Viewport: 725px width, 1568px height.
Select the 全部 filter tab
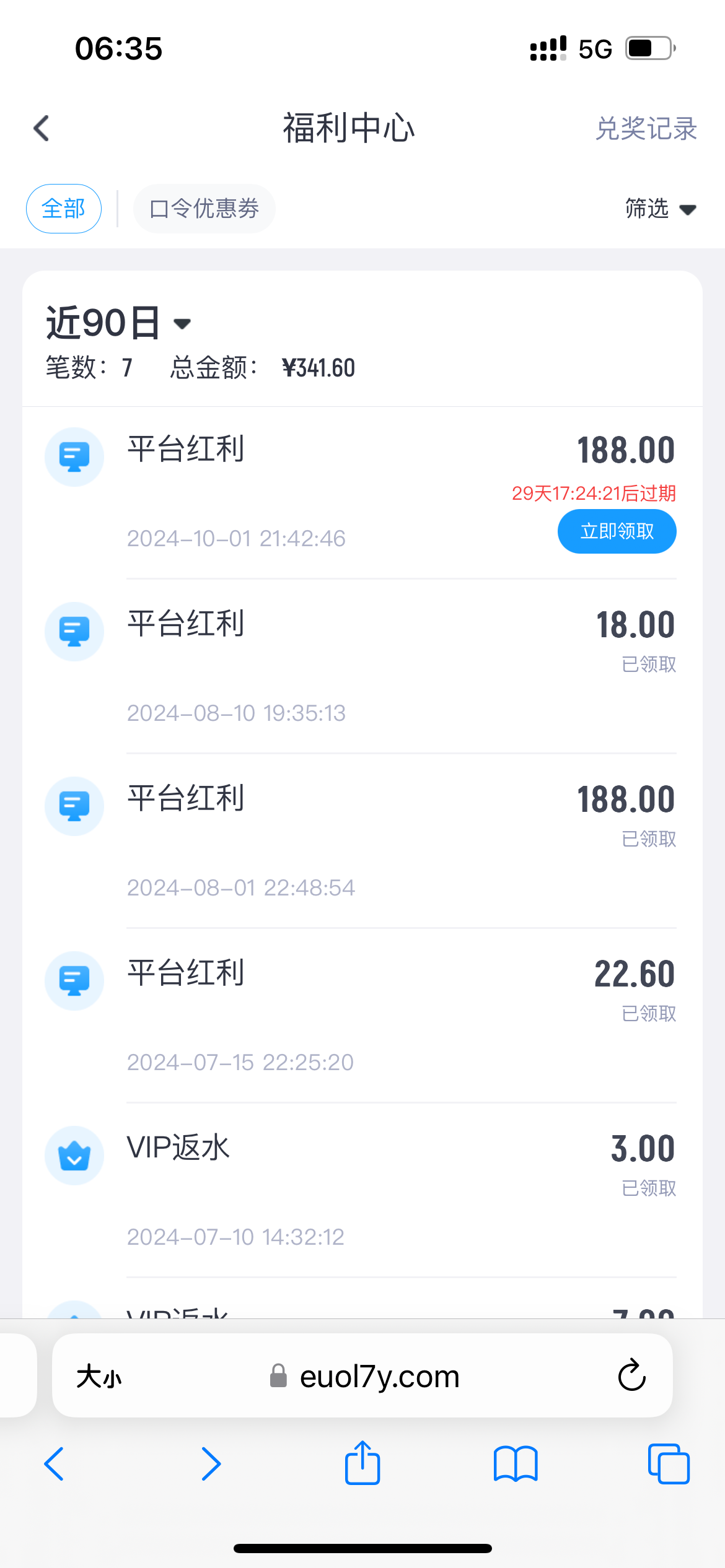[x=63, y=209]
